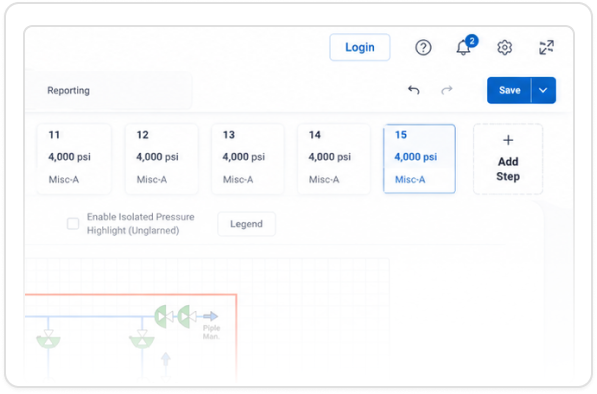
Task: Click the faded upward arrow symbol in diagram
Action: click(x=166, y=359)
